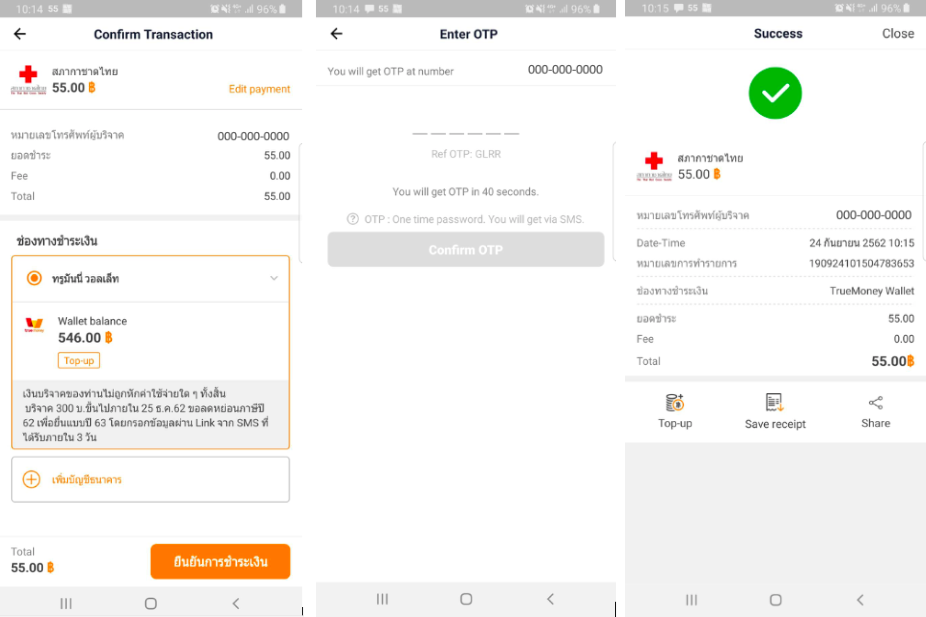Tap the Red Cross logo on Success screen
This screenshot has width=926, height=617.
tap(654, 167)
